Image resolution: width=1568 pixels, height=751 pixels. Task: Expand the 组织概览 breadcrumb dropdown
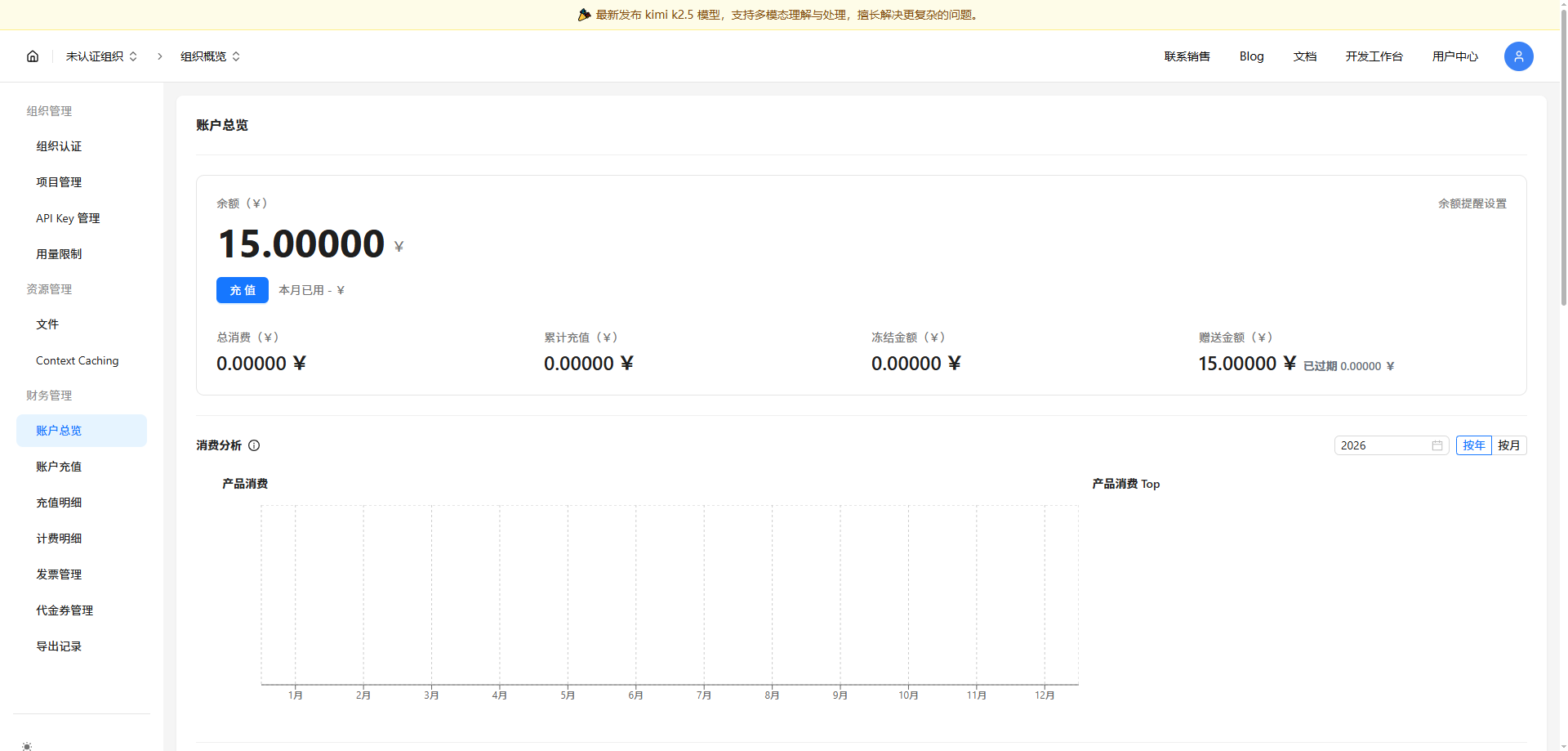pyautogui.click(x=210, y=56)
